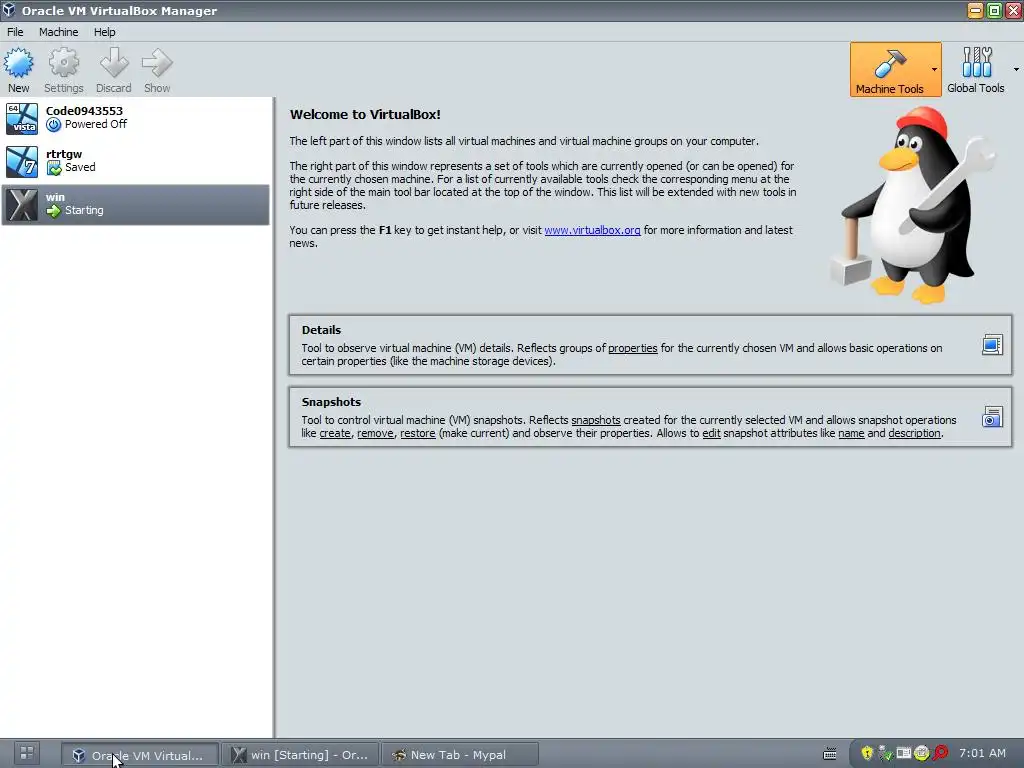Click the Snapshots tool heading

pyautogui.click(x=331, y=402)
